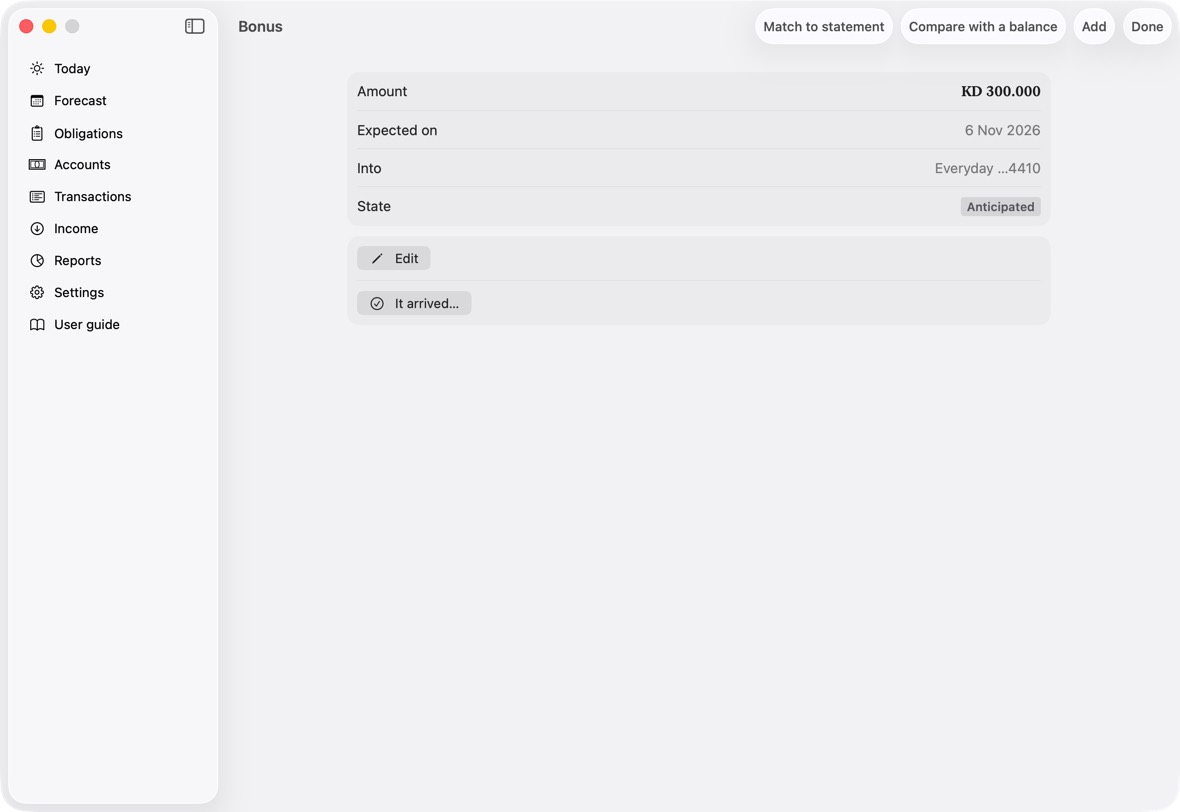Open the Accounts section
Viewport: 1180px width, 812px height.
click(82, 165)
